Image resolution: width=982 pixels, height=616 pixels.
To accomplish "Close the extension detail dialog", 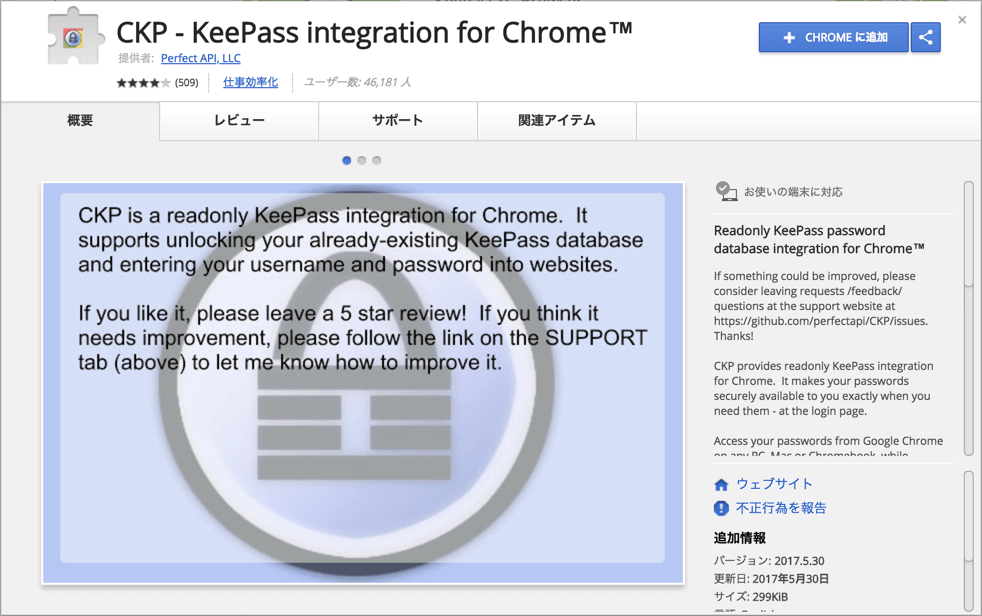I will (x=962, y=20).
